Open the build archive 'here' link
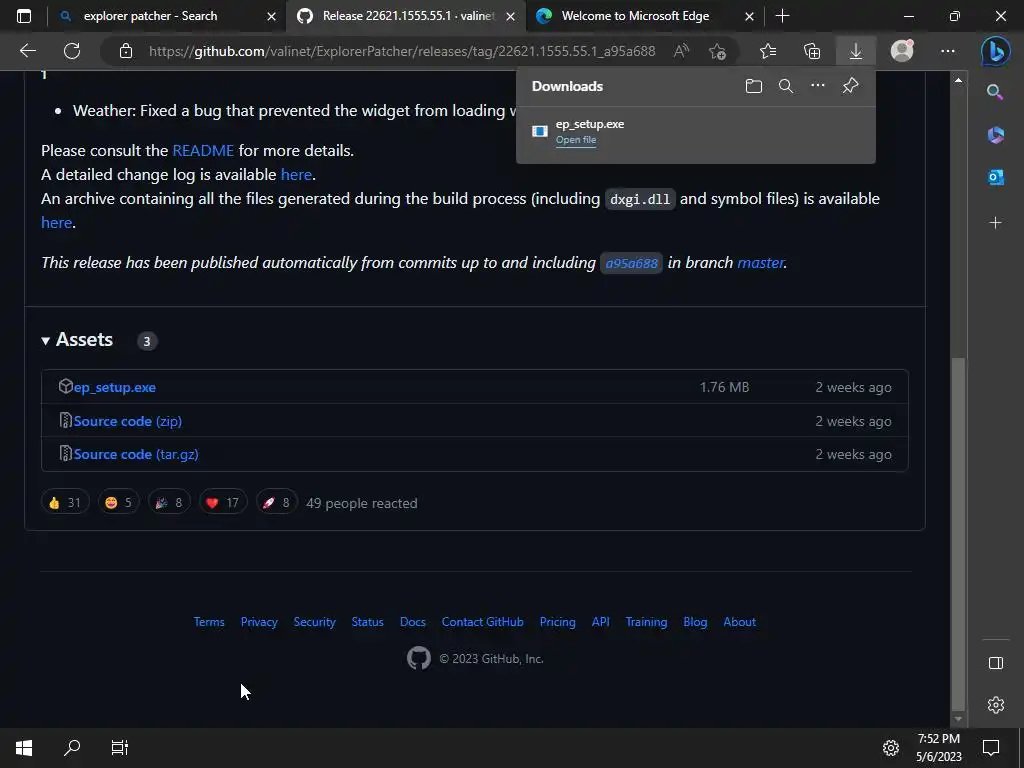 click(56, 223)
